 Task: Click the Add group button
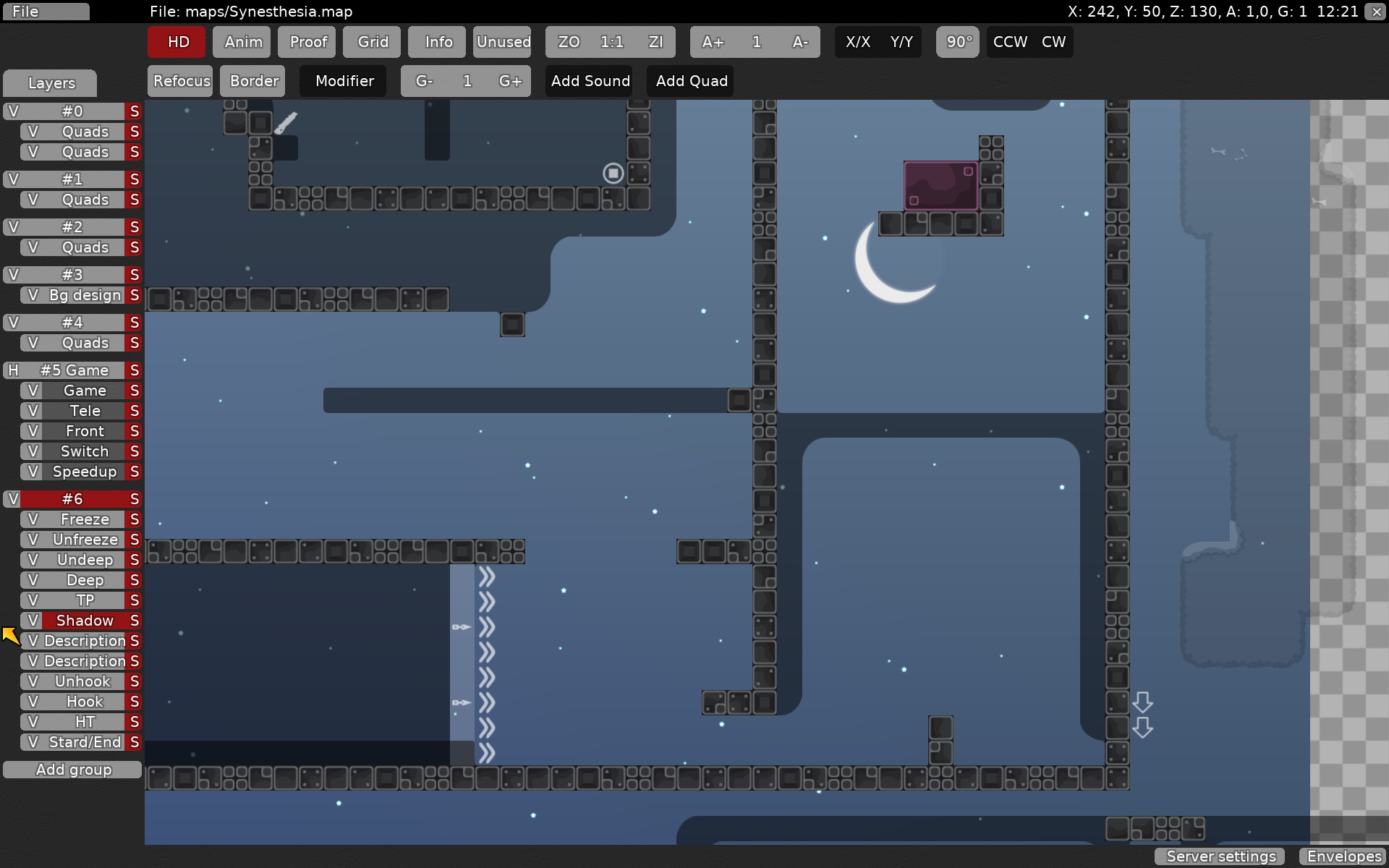point(74,768)
